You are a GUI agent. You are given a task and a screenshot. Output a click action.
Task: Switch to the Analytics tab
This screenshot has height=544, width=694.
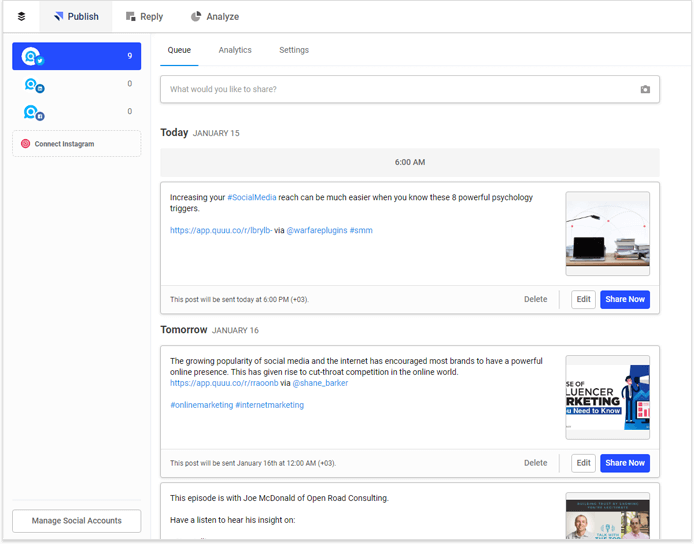coord(235,50)
